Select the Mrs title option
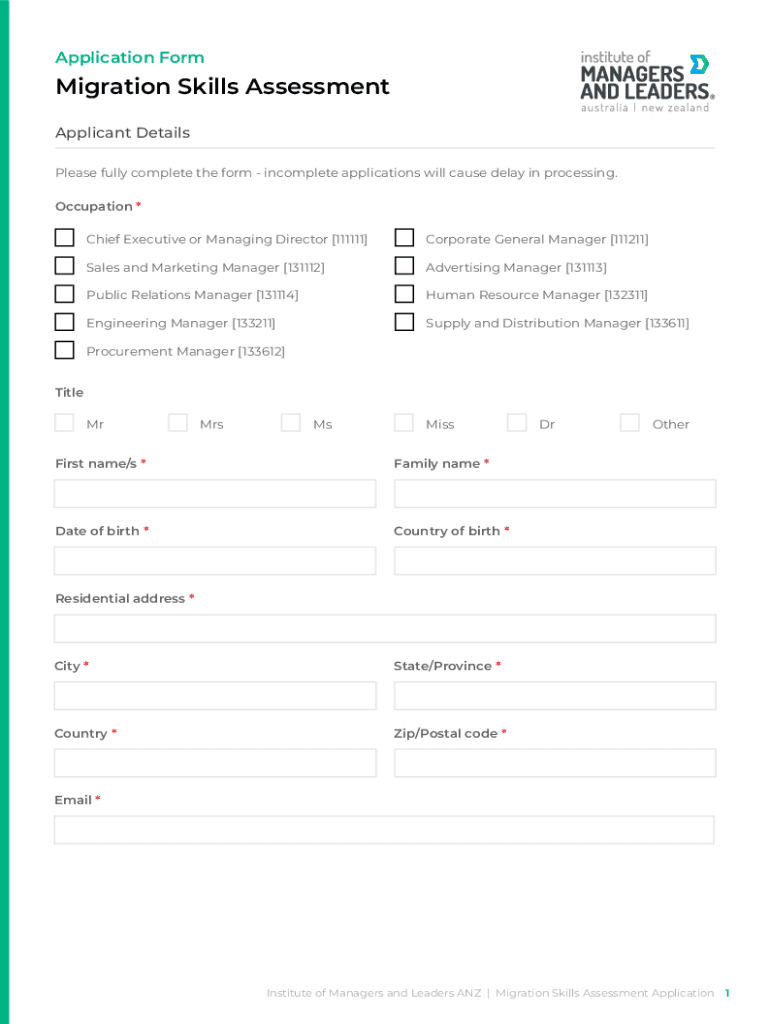770x1024 pixels. point(178,423)
